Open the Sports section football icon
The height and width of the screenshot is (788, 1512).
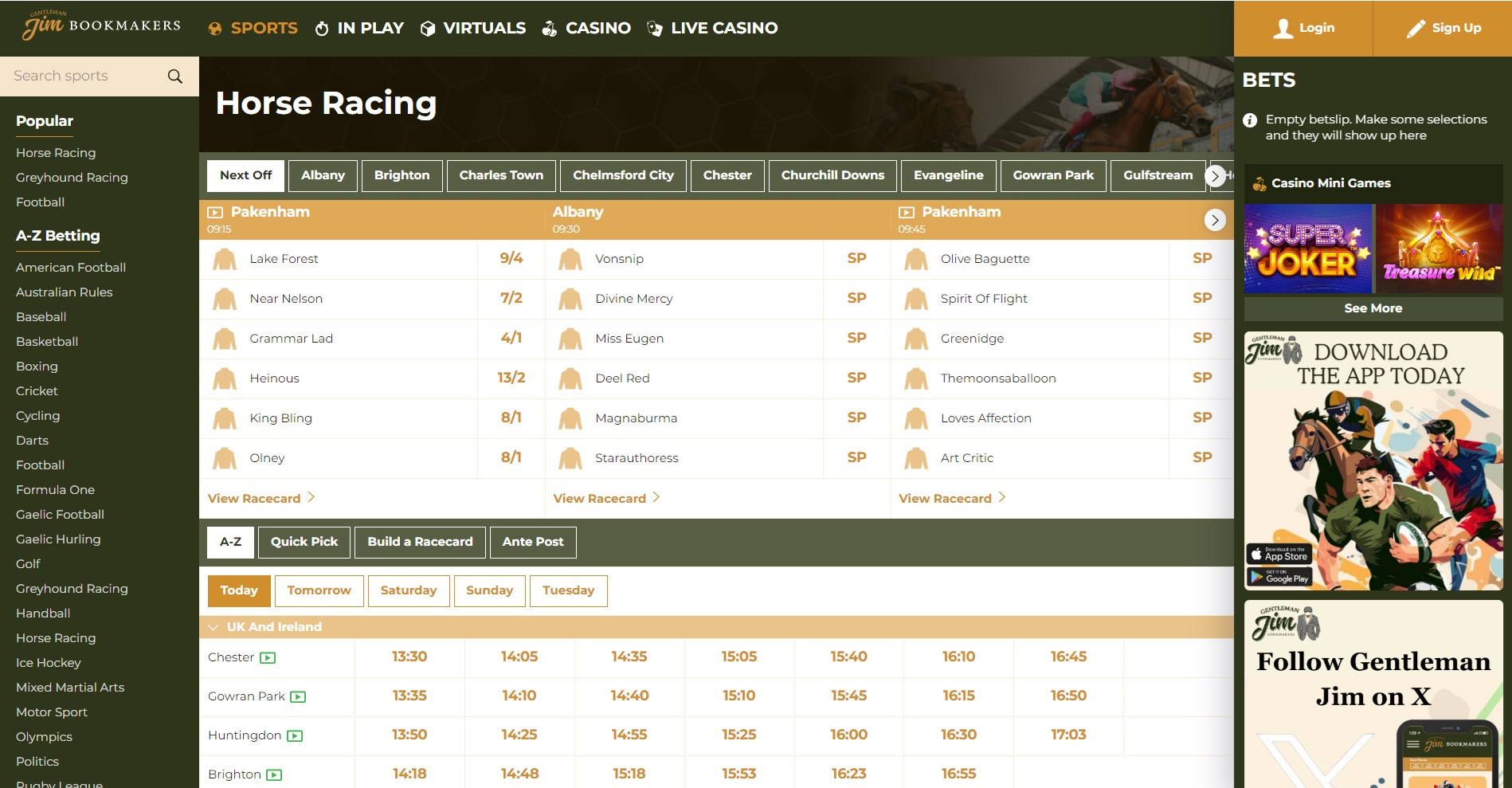point(215,27)
